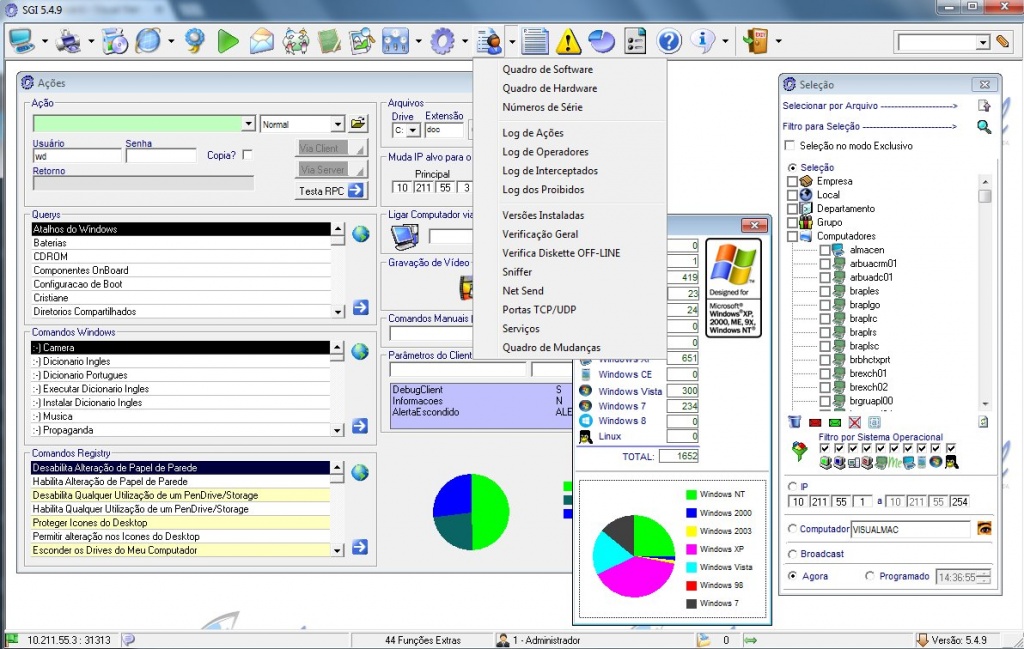Open the dropdown arrow beside the gear icon
1024x649 pixels.
coord(465,42)
